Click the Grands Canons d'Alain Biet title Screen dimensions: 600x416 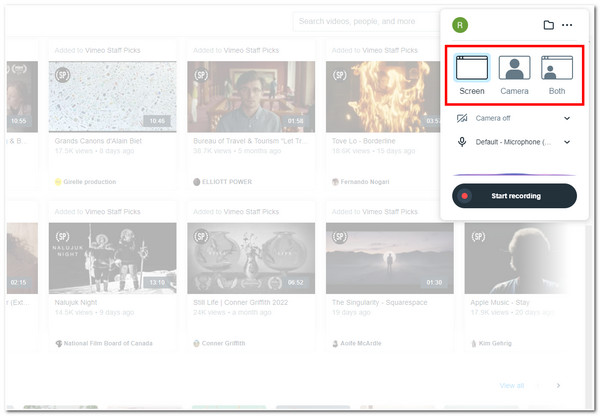coord(98,141)
